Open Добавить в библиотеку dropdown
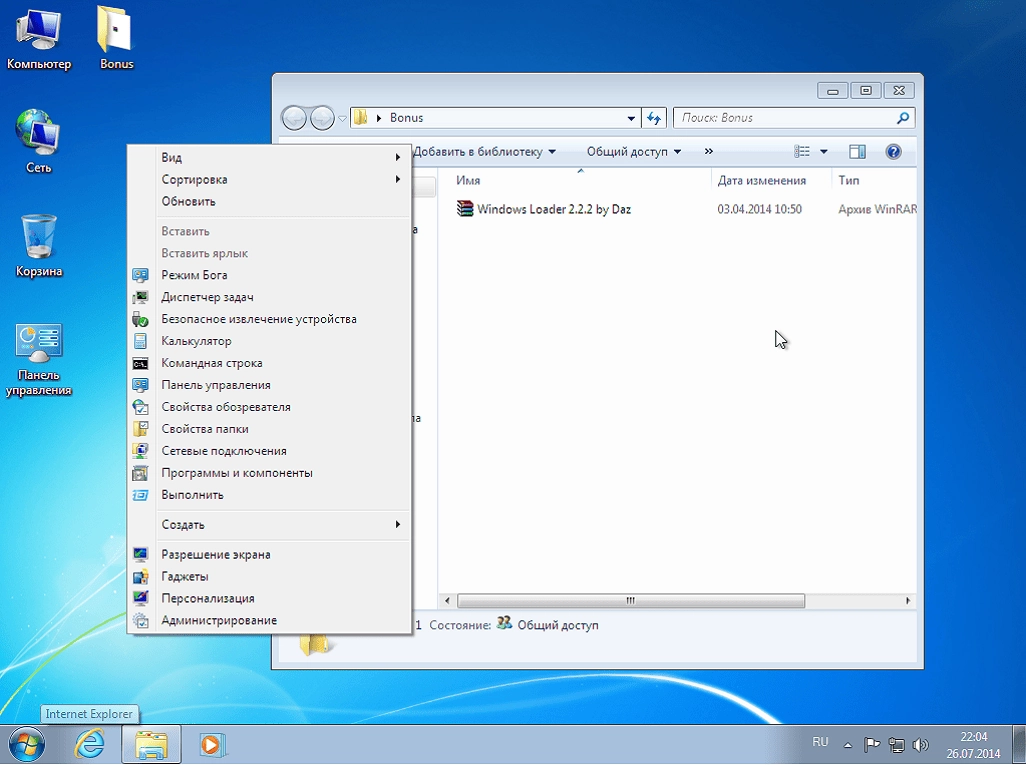Screen dimensions: 1026x765 484,152
